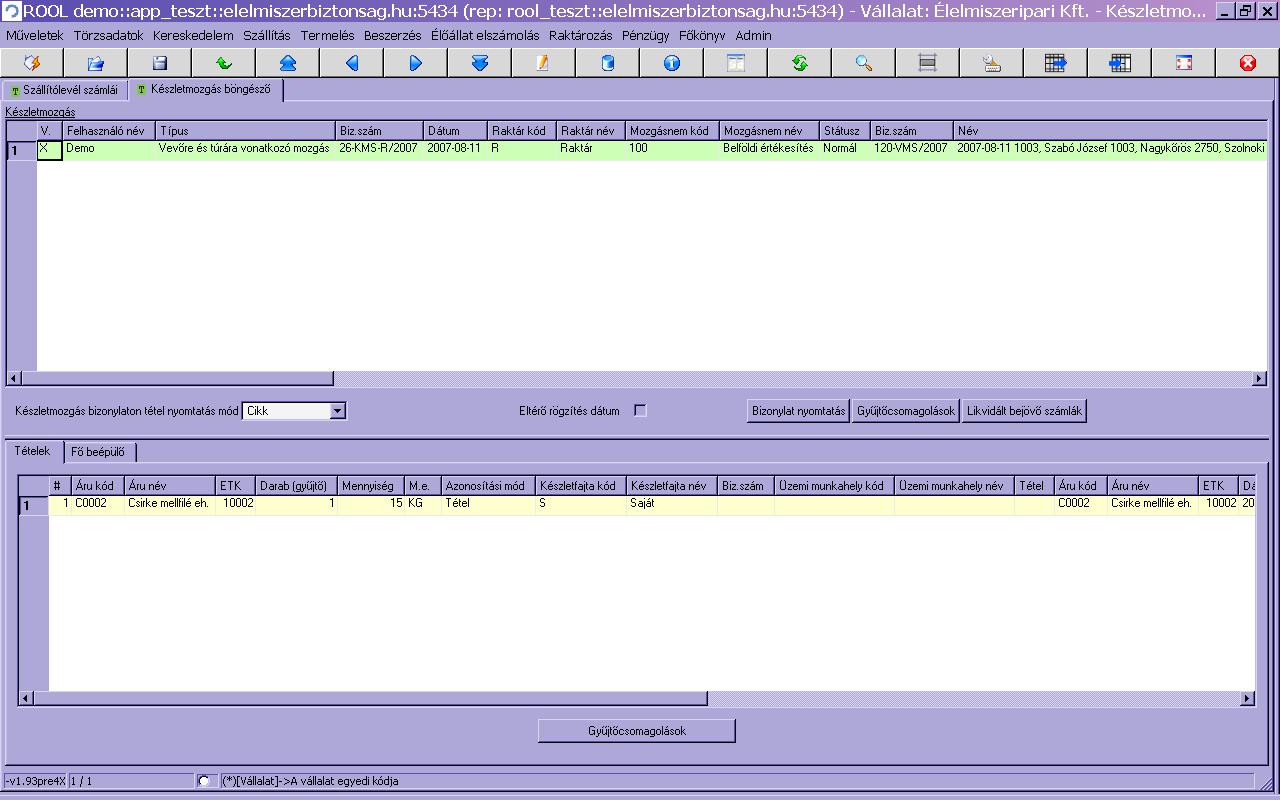The width and height of the screenshot is (1280, 800).
Task: Click the floppy disk save icon
Action: [160, 63]
